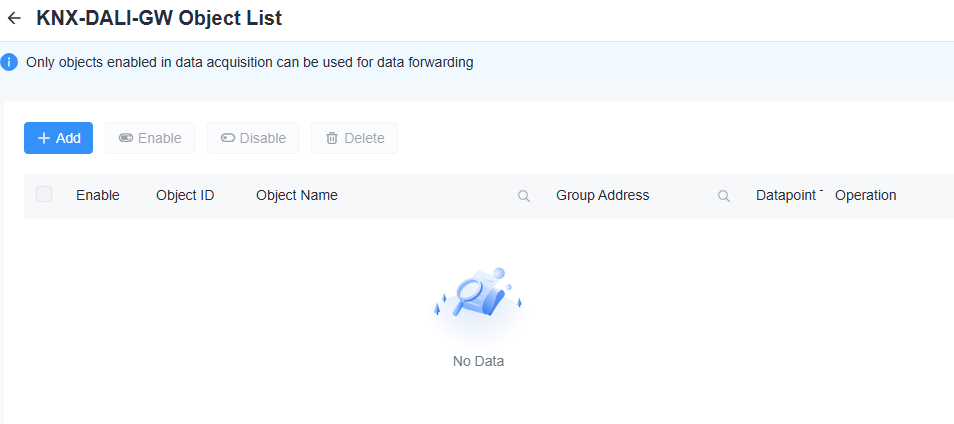
Task: Open search in Object Name column
Action: pyautogui.click(x=523, y=196)
